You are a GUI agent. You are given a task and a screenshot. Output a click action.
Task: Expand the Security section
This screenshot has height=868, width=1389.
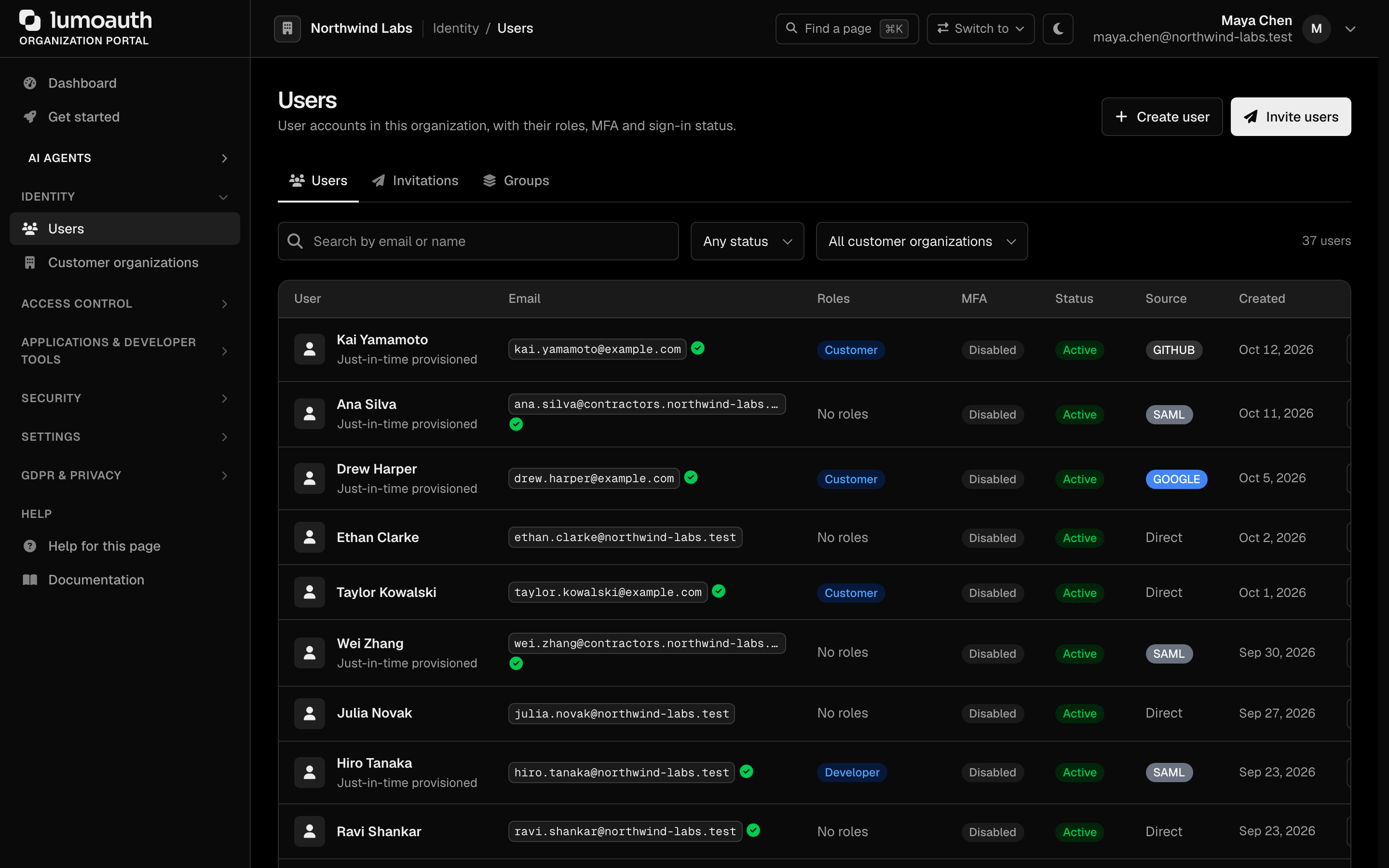pyautogui.click(x=124, y=398)
